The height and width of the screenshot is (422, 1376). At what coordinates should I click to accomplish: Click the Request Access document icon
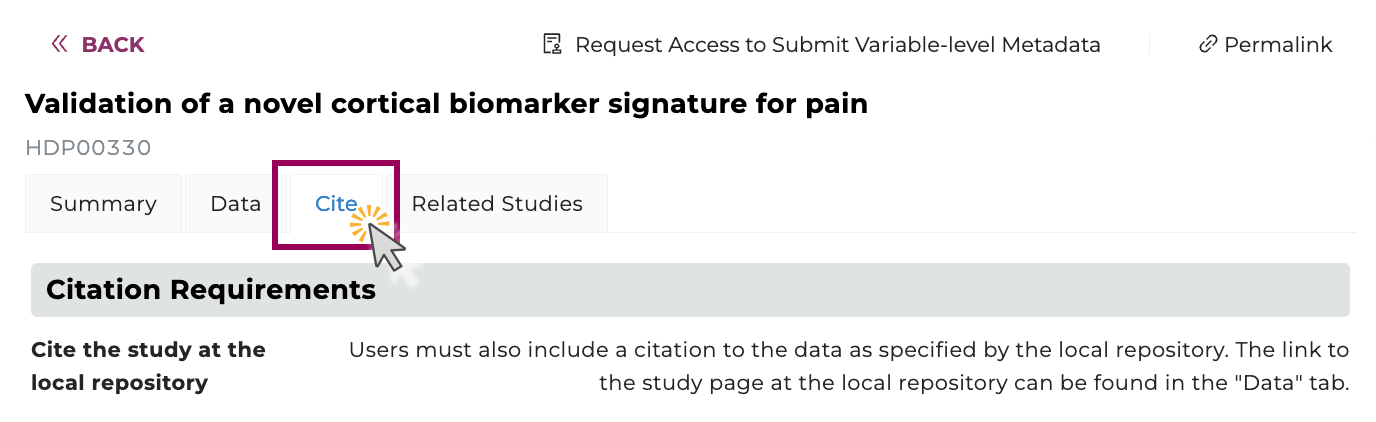(551, 44)
